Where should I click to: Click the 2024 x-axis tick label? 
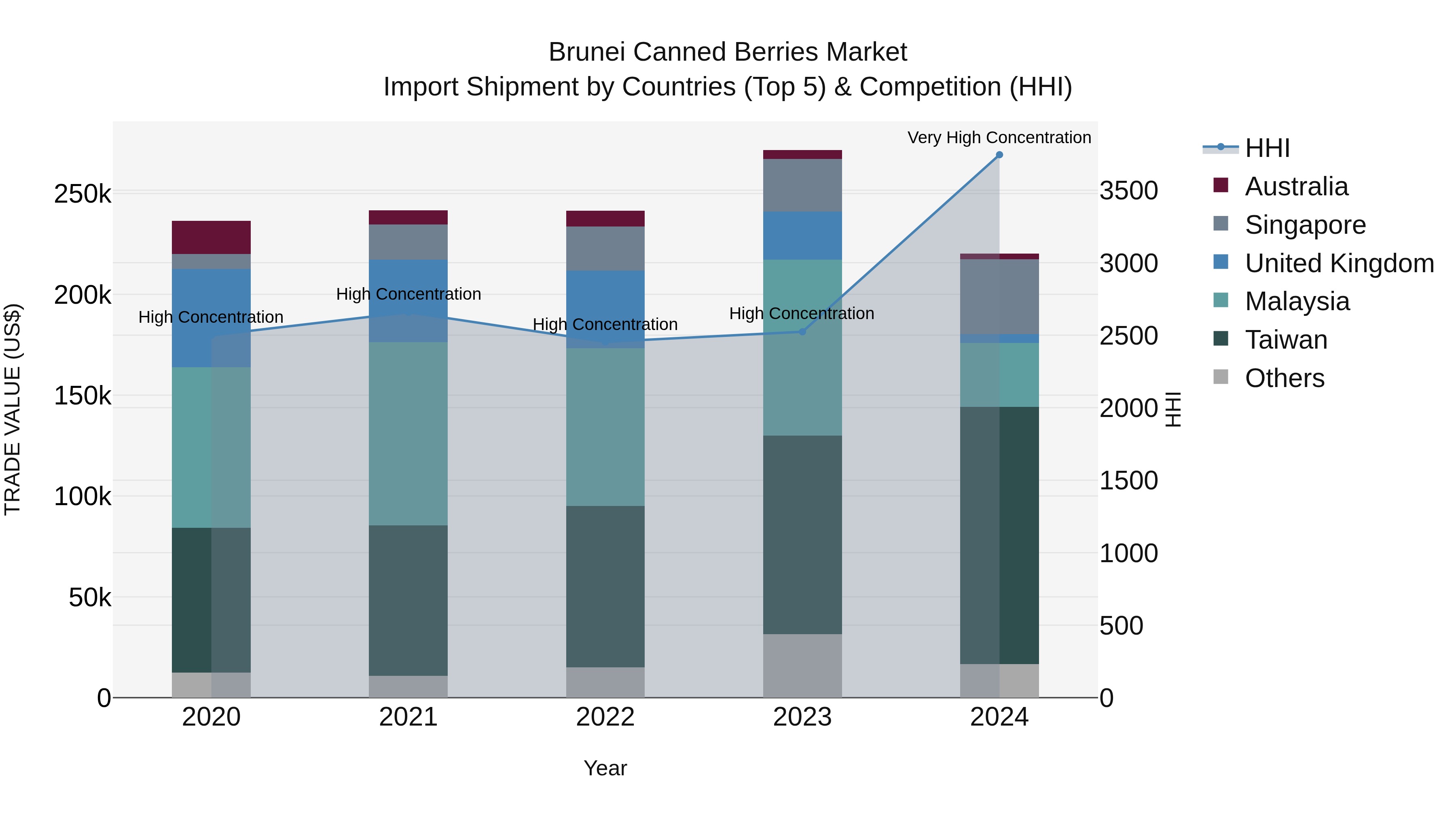(x=999, y=717)
